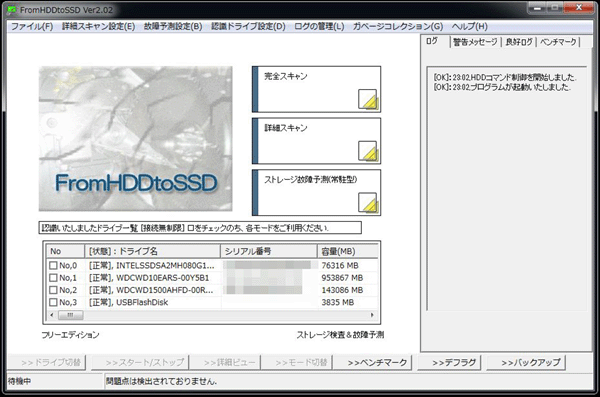Click the >>ベンチマーク button
The image size is (600, 397).
372,362
